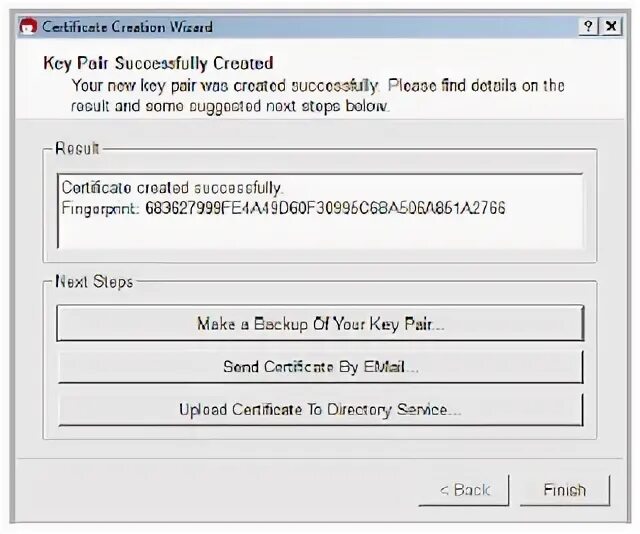Click the 'Certificate created successfully' line
The image size is (640, 534).
coord(173,188)
